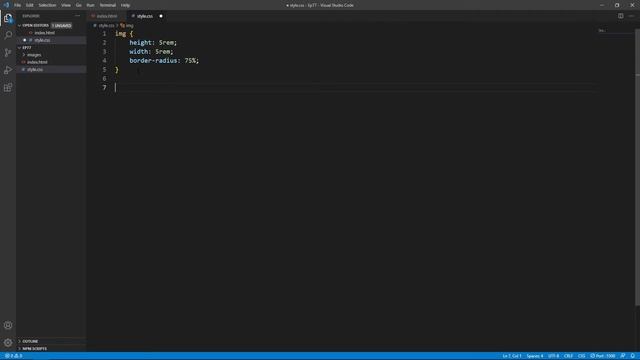
Task: Click the 1 UNSAVED badge
Action: 62,25
